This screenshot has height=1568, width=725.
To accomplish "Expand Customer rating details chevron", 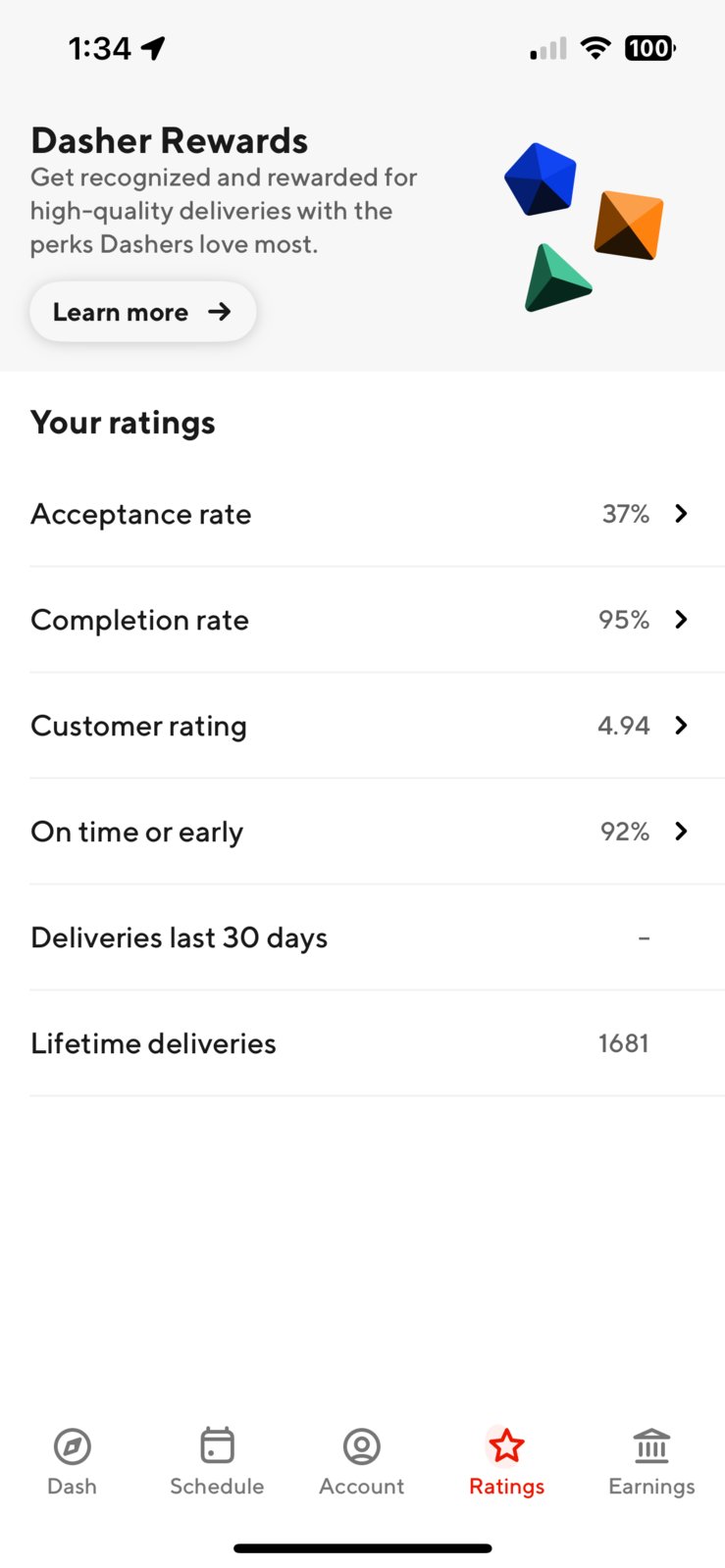I will [x=681, y=725].
